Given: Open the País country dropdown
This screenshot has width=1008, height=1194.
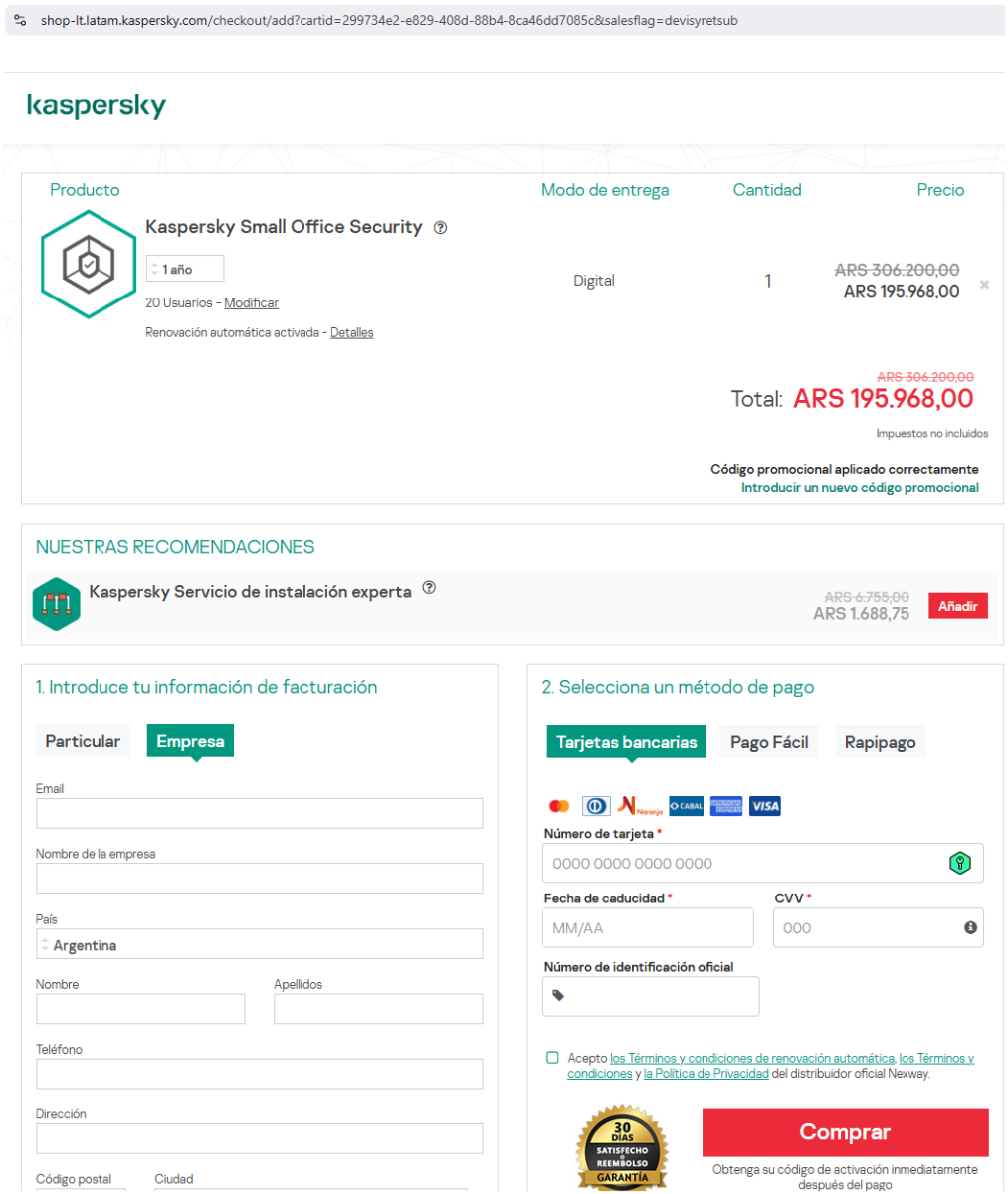Looking at the screenshot, I should (259, 944).
